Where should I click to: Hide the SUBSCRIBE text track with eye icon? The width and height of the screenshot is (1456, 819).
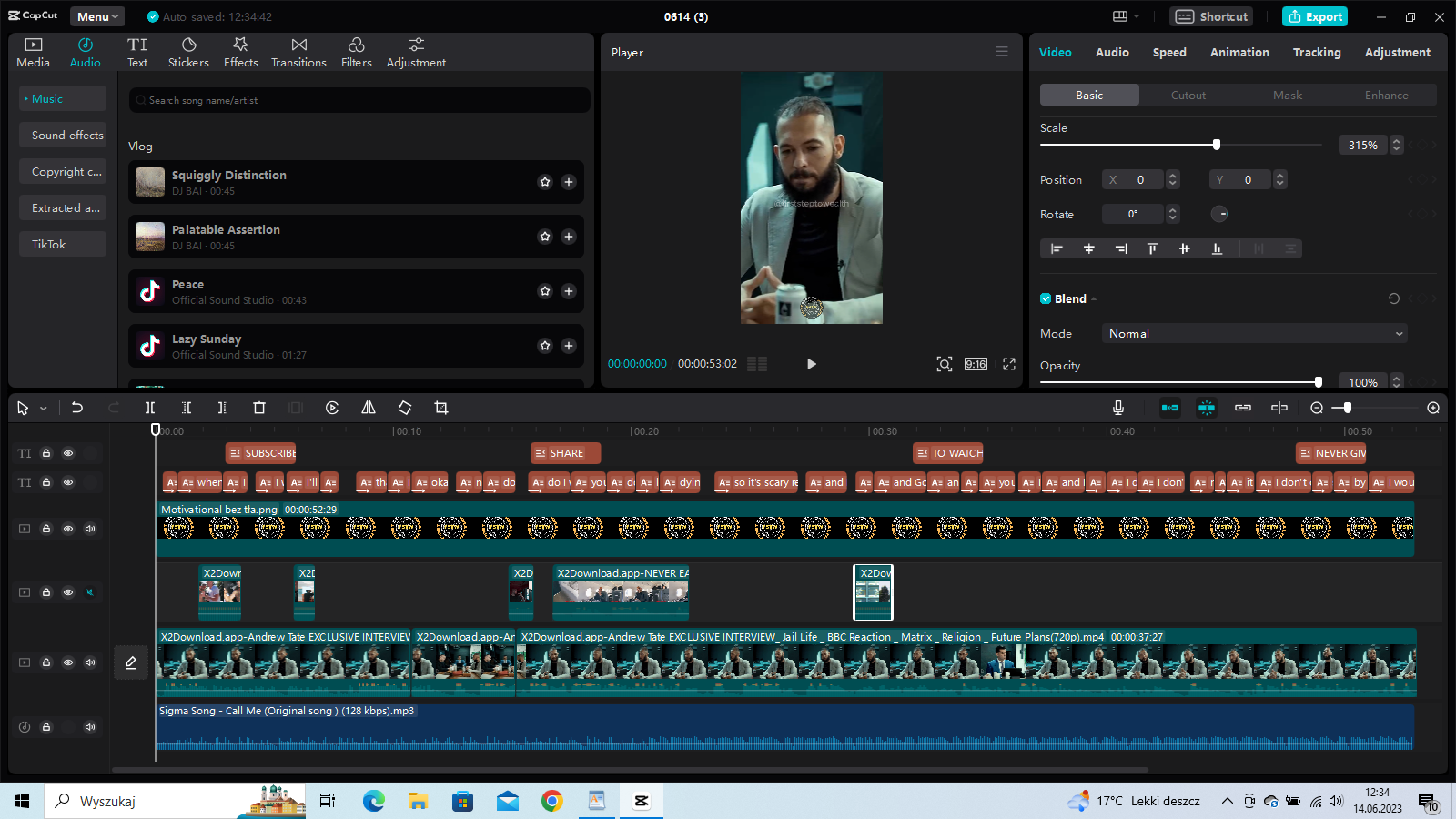tap(68, 453)
